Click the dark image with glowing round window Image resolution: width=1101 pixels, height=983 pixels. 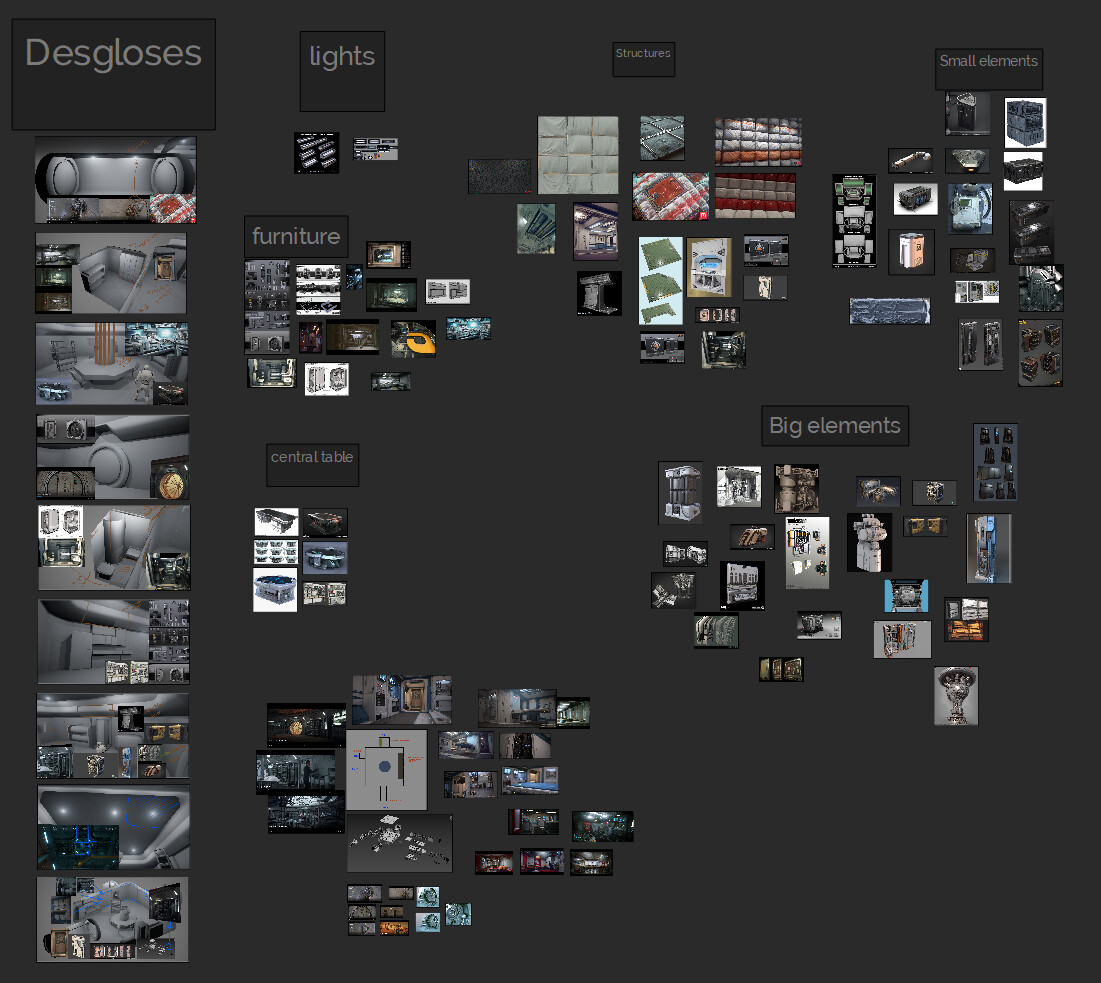[306, 725]
